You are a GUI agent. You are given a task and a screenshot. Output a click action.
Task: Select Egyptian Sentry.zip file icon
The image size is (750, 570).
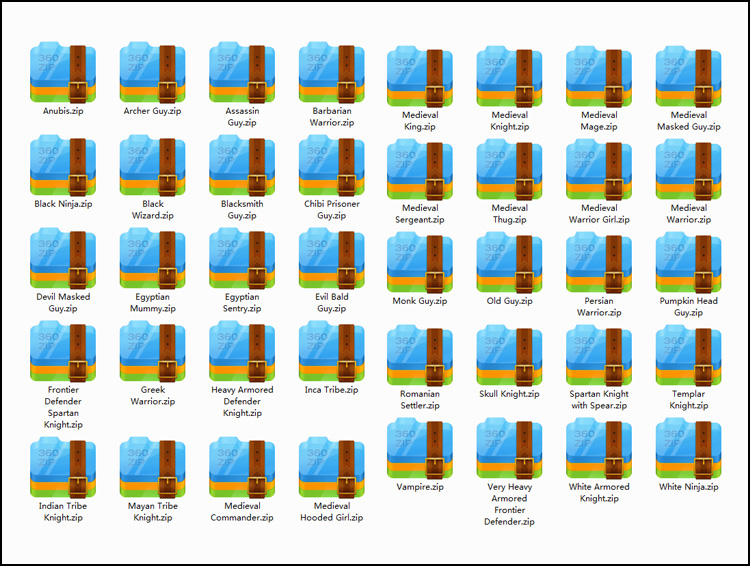coord(242,258)
